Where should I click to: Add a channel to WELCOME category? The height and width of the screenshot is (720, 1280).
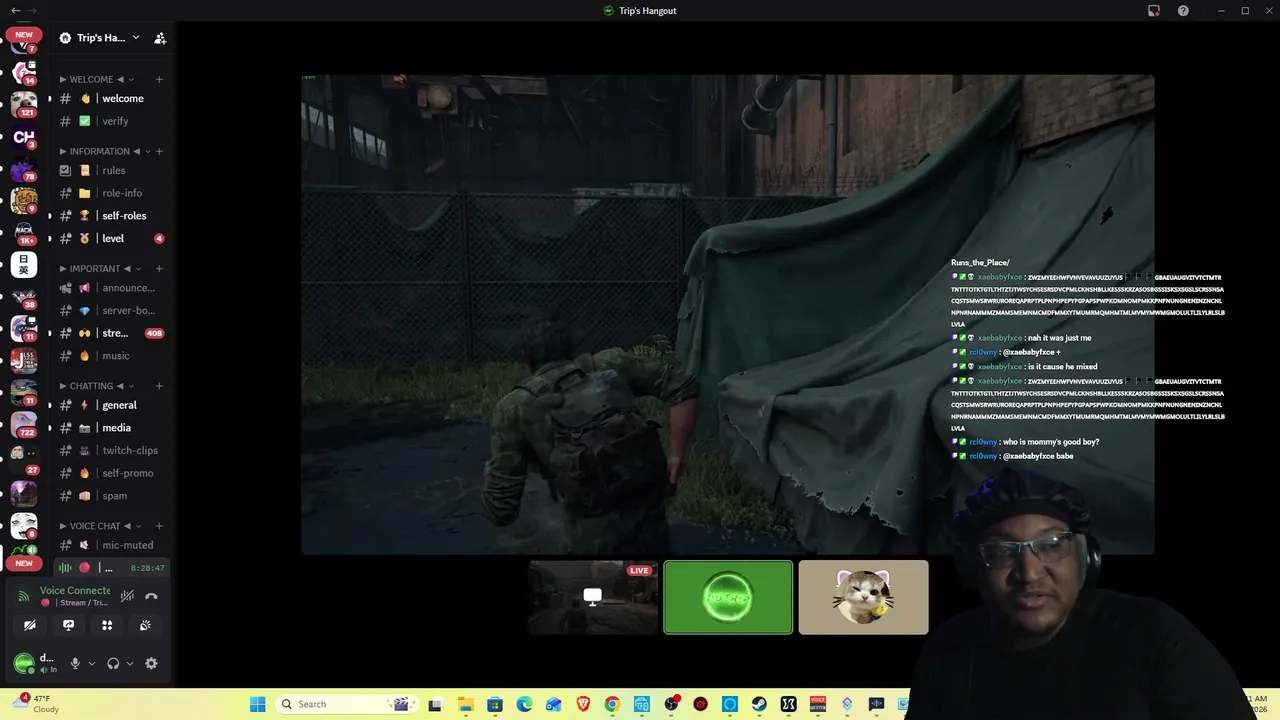(x=159, y=79)
